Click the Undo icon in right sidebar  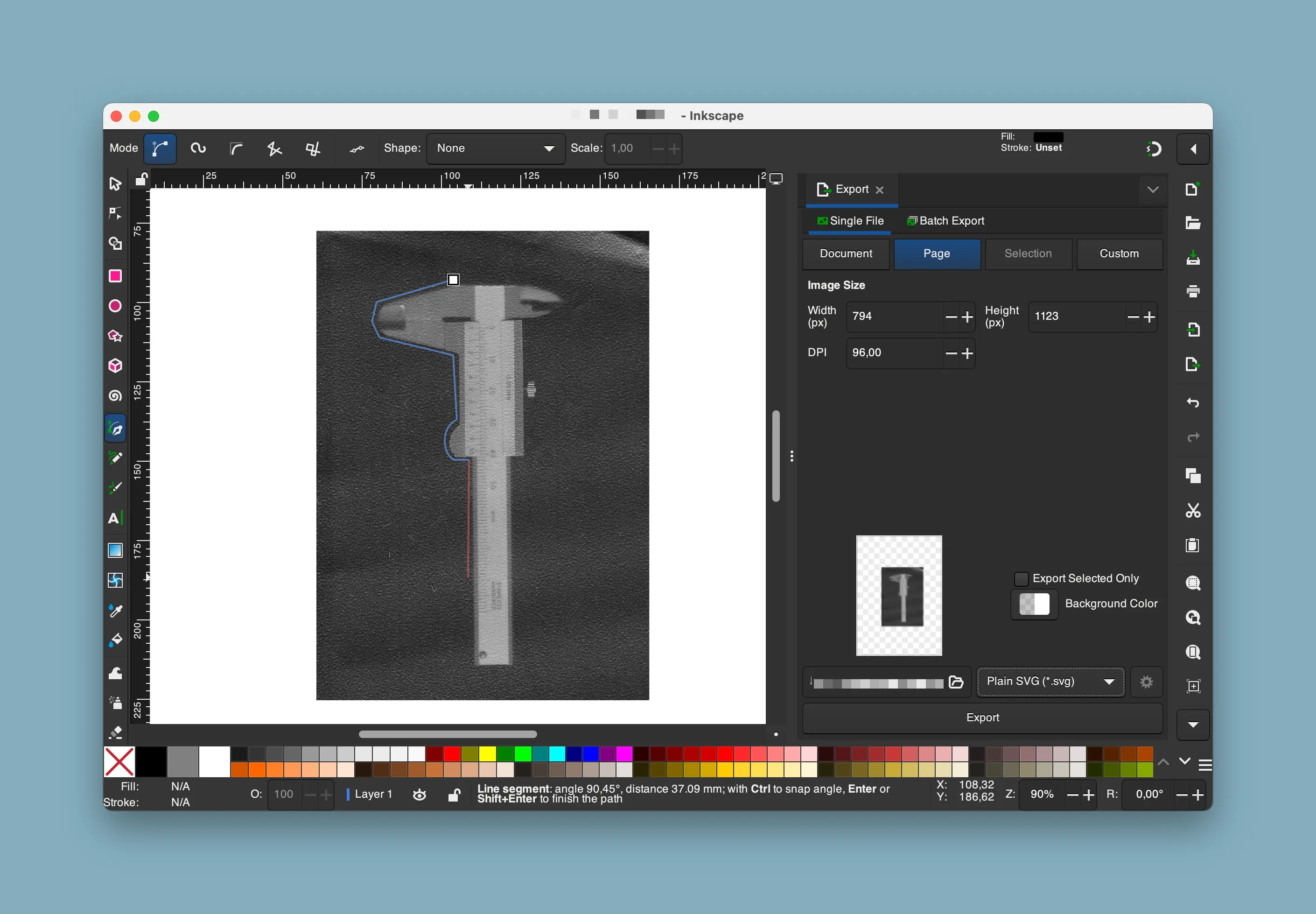click(1194, 402)
